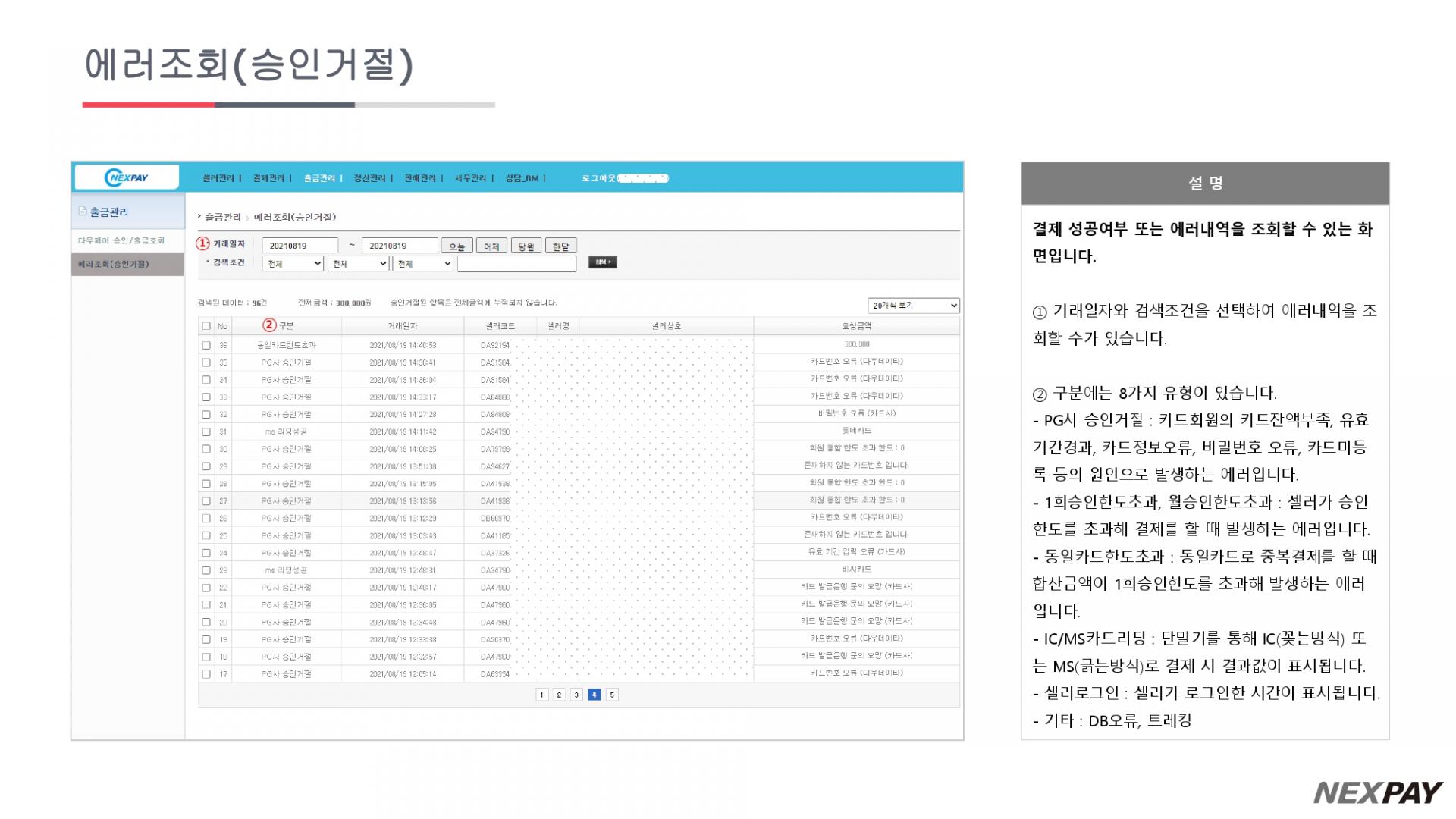Open the first 전체 search condition dropdown

[293, 264]
